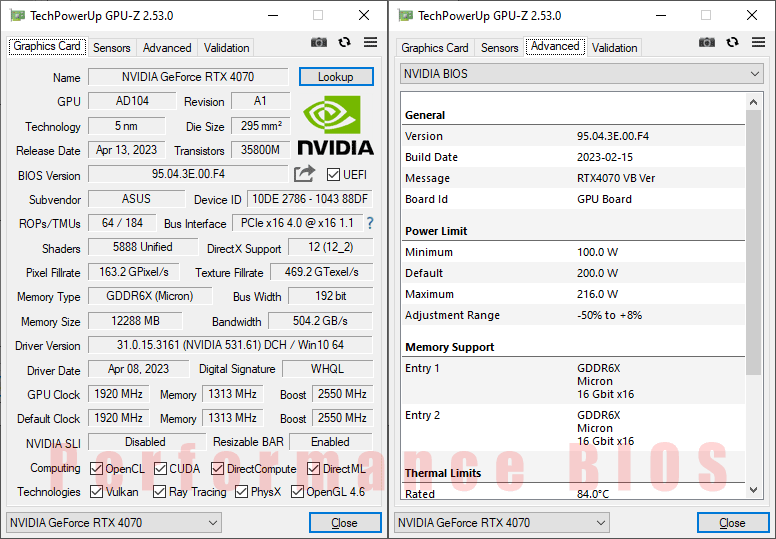Select Advanced tab in right window
Screen dimensions: 776x539
click(555, 47)
